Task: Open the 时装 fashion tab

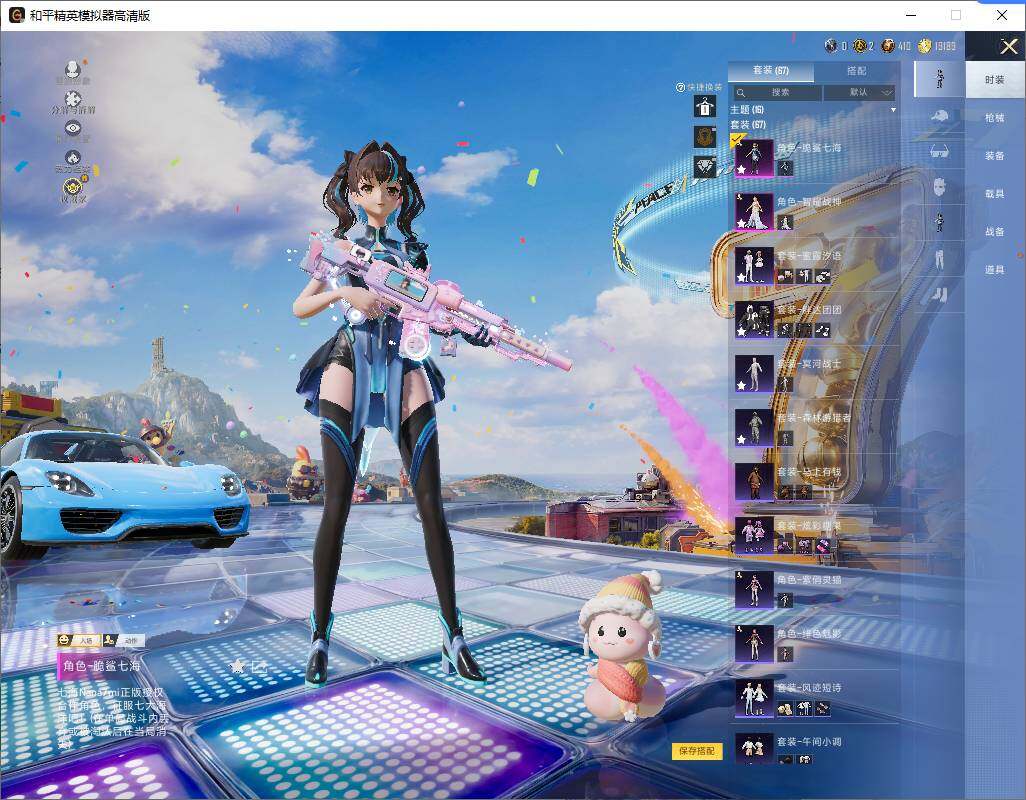Action: pos(995,80)
